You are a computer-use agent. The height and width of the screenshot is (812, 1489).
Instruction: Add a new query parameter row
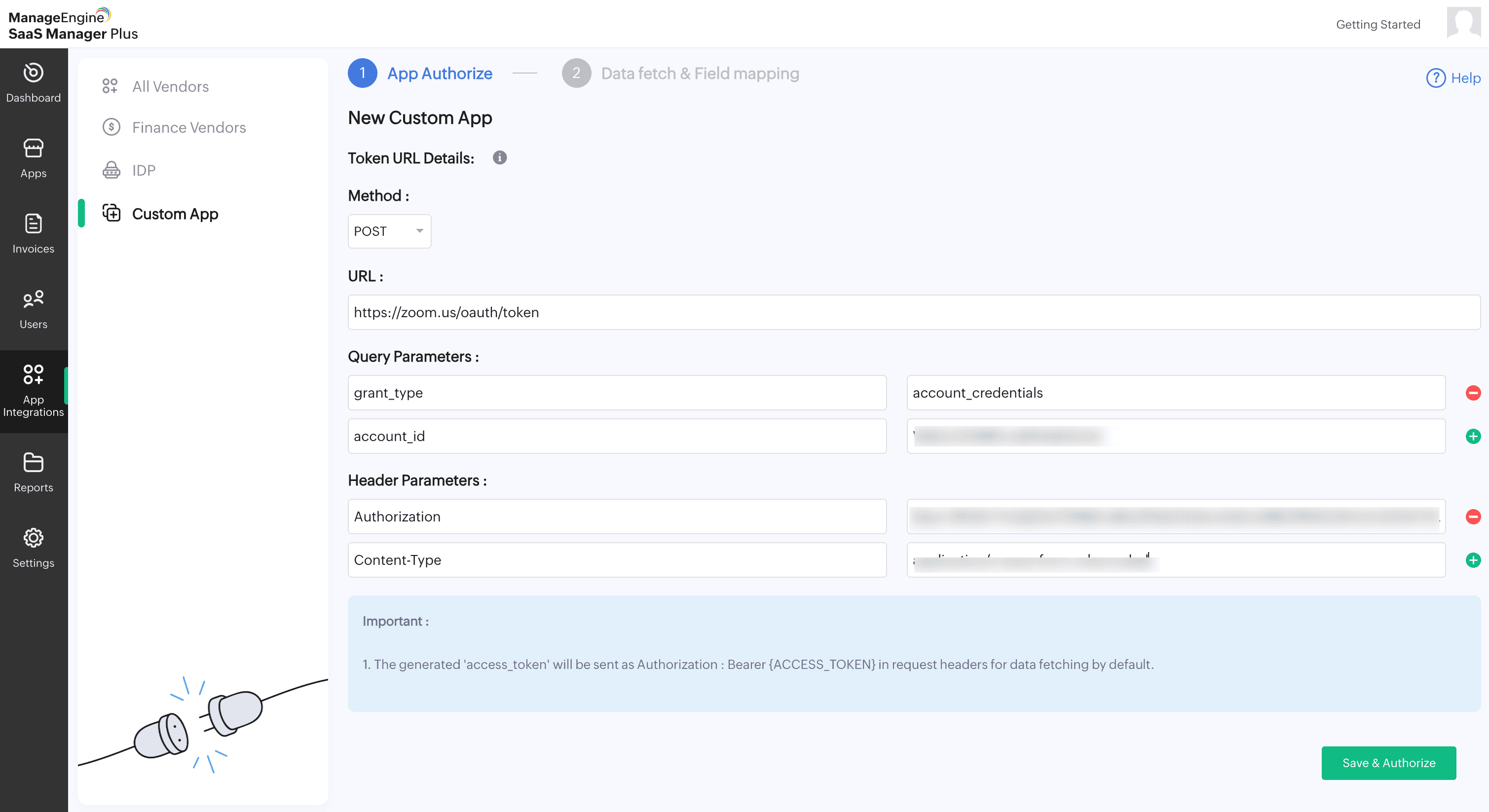(x=1472, y=437)
